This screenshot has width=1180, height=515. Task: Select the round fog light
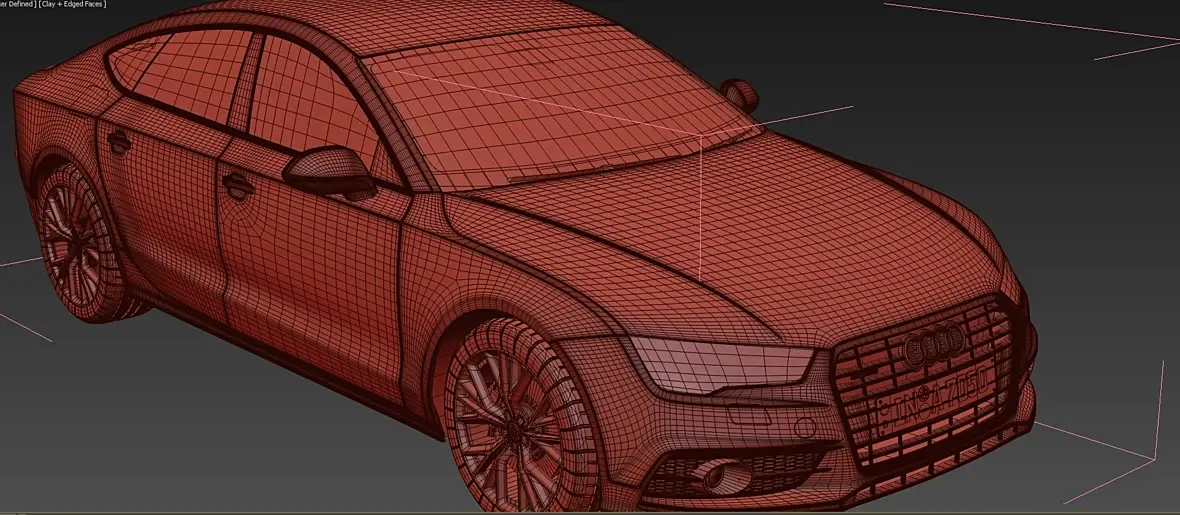710,474
